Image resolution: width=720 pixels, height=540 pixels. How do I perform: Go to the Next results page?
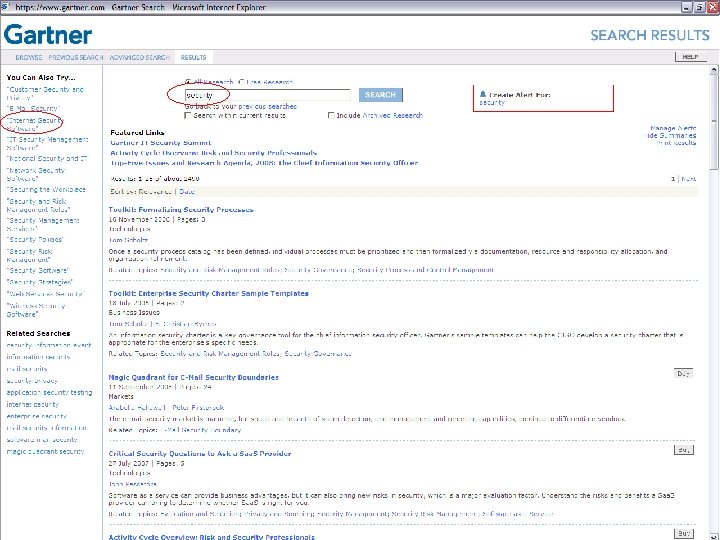(x=688, y=179)
